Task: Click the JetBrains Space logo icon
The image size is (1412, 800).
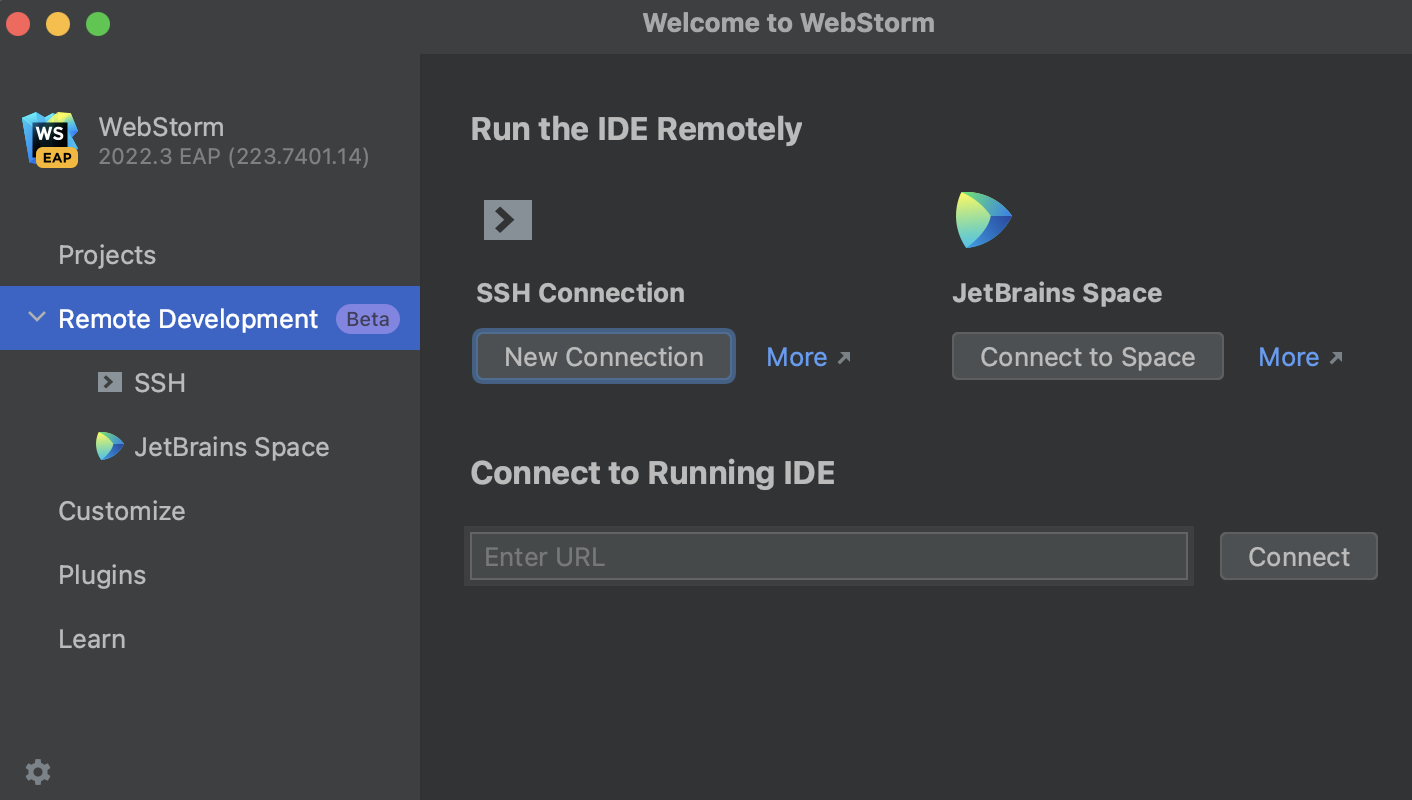Action: coord(982,219)
